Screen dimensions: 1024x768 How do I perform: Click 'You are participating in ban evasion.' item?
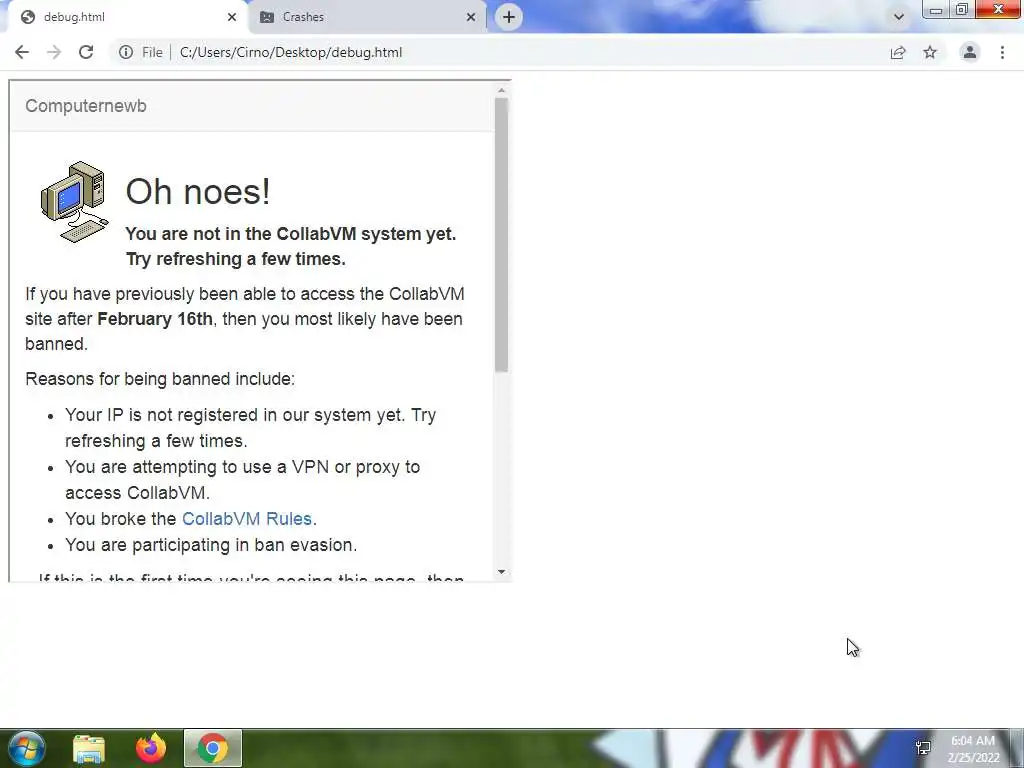[211, 545]
